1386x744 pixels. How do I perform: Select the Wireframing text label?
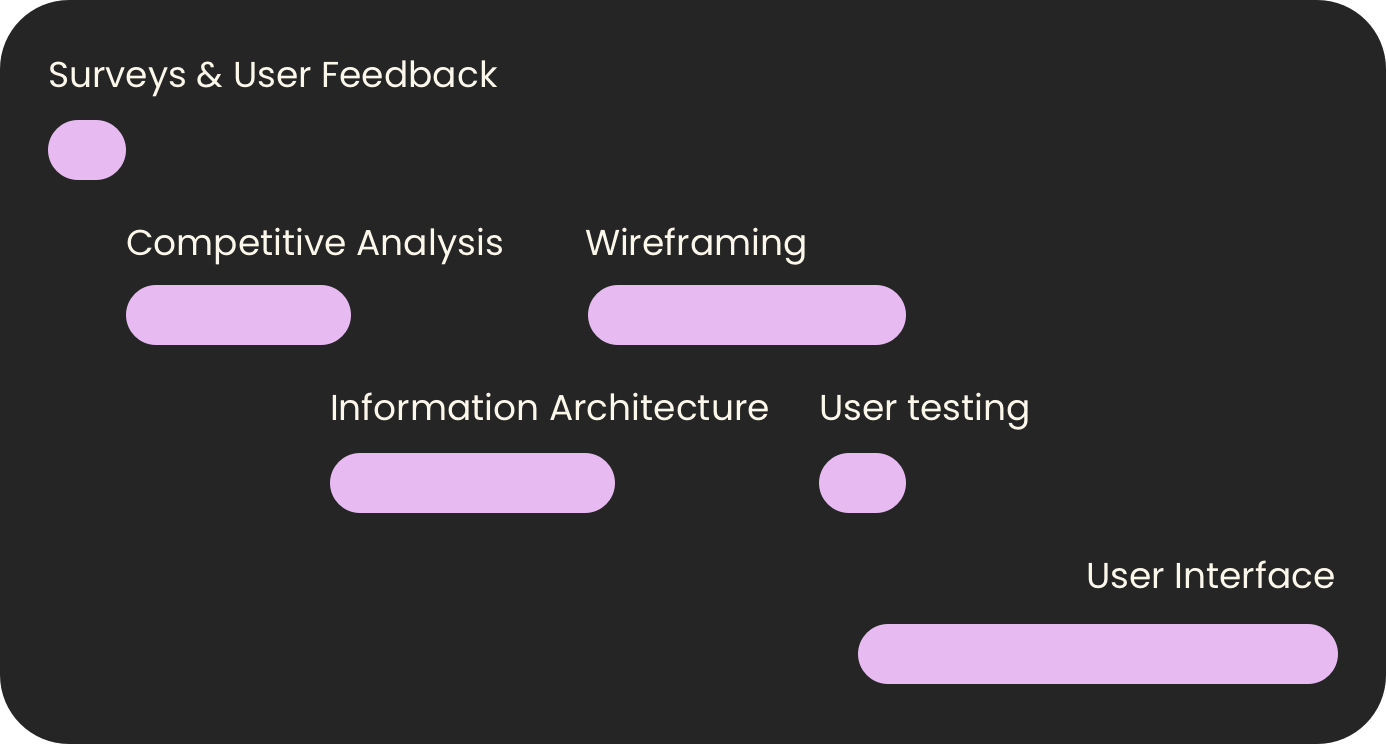[696, 244]
